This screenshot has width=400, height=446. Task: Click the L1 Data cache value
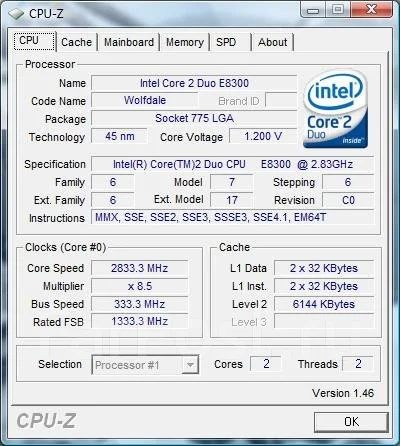[324, 268]
